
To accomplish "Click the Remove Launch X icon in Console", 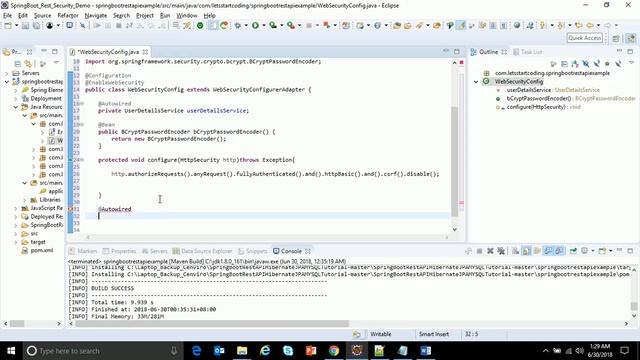I will coord(490,251).
